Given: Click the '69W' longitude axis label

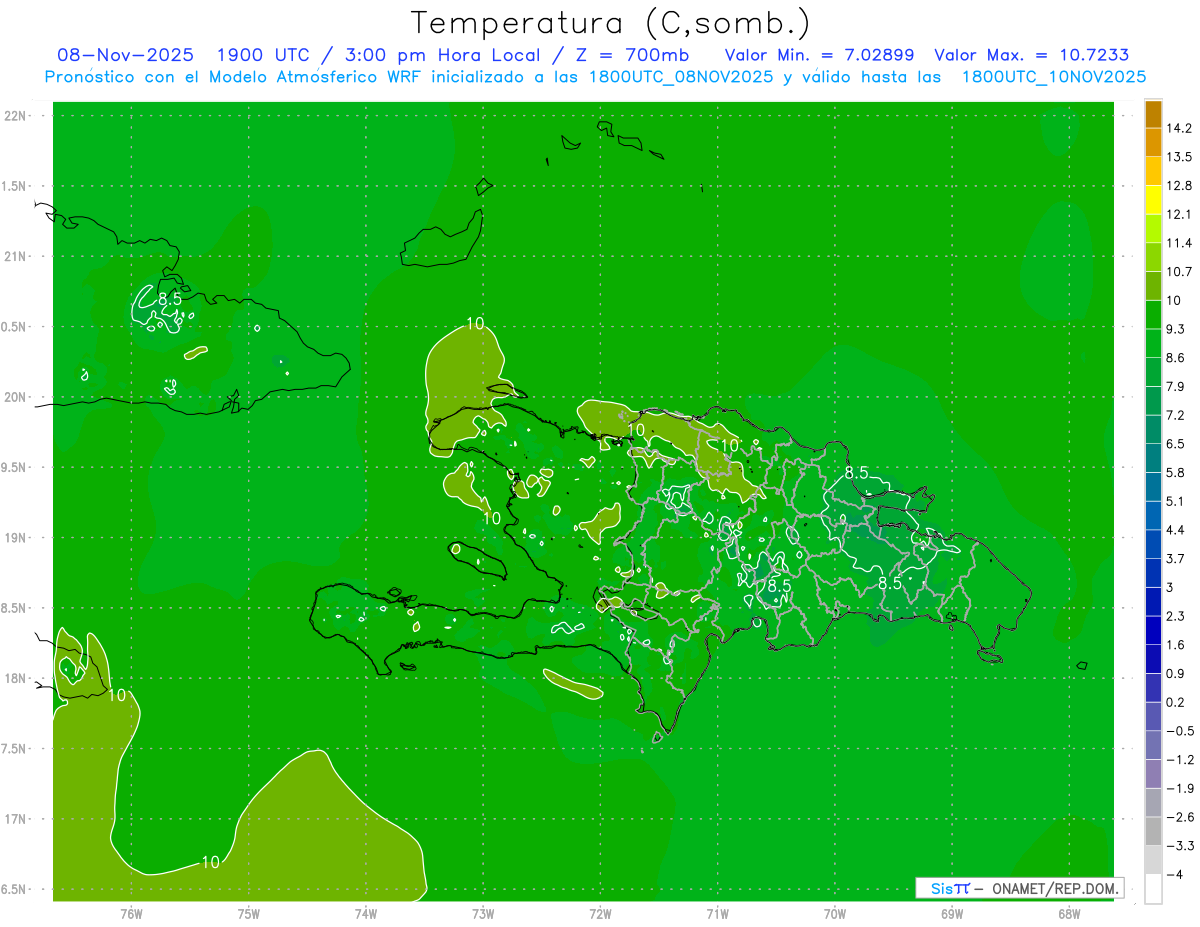Looking at the screenshot, I should tap(951, 914).
